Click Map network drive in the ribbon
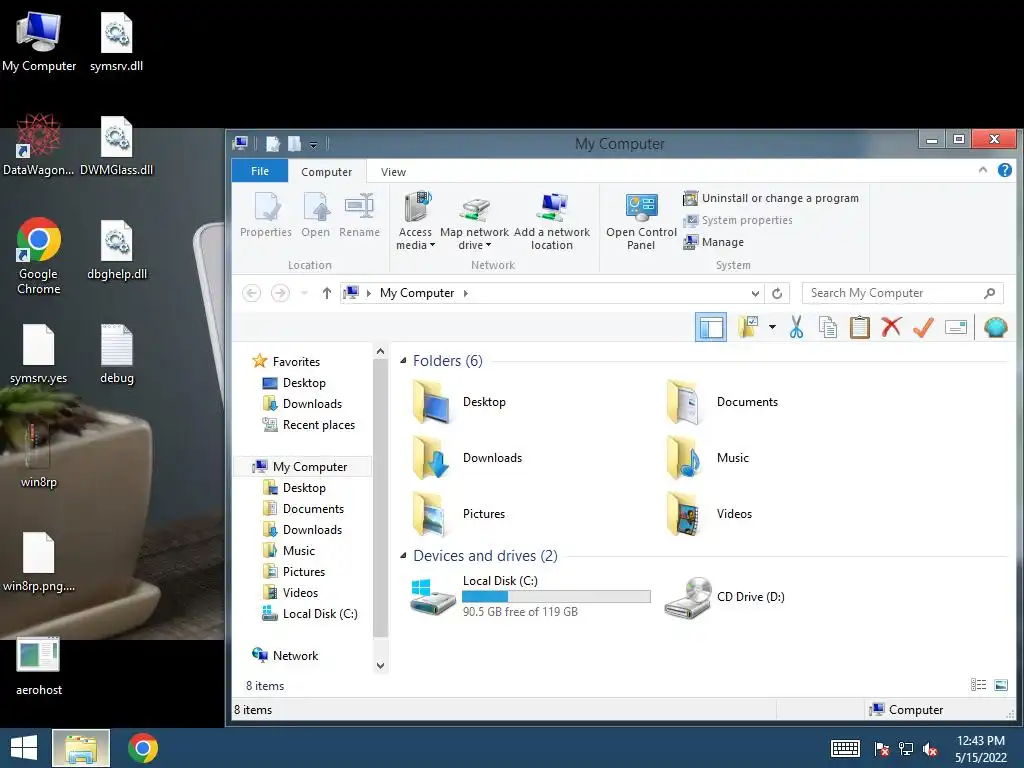Image resolution: width=1024 pixels, height=768 pixels. 474,222
